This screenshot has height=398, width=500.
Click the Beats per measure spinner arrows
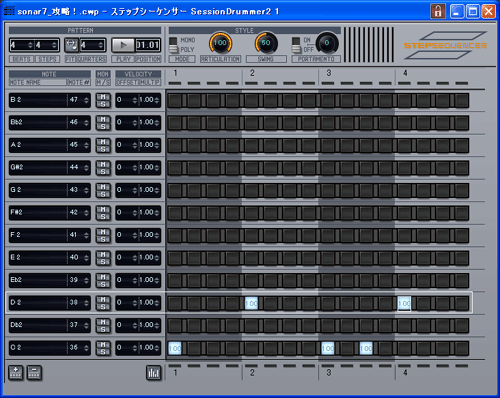[x=30, y=45]
